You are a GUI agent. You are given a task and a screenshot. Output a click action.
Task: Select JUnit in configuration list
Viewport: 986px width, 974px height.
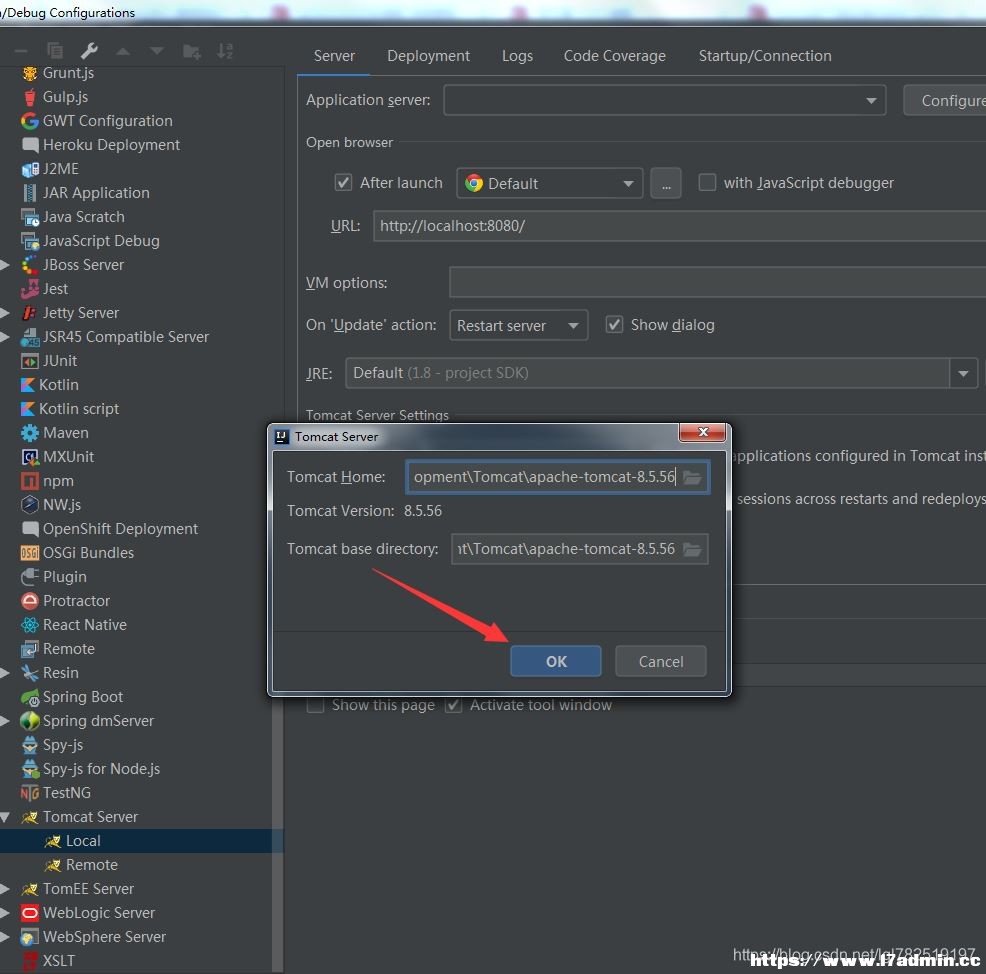(60, 361)
